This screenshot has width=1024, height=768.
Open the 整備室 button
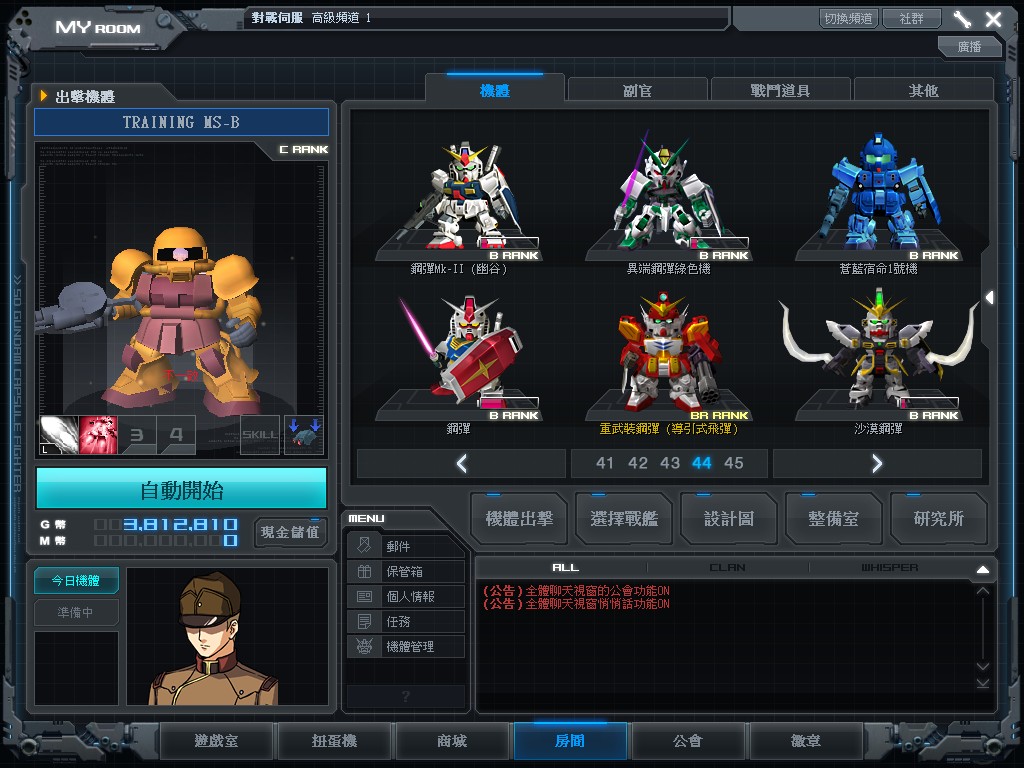point(833,519)
